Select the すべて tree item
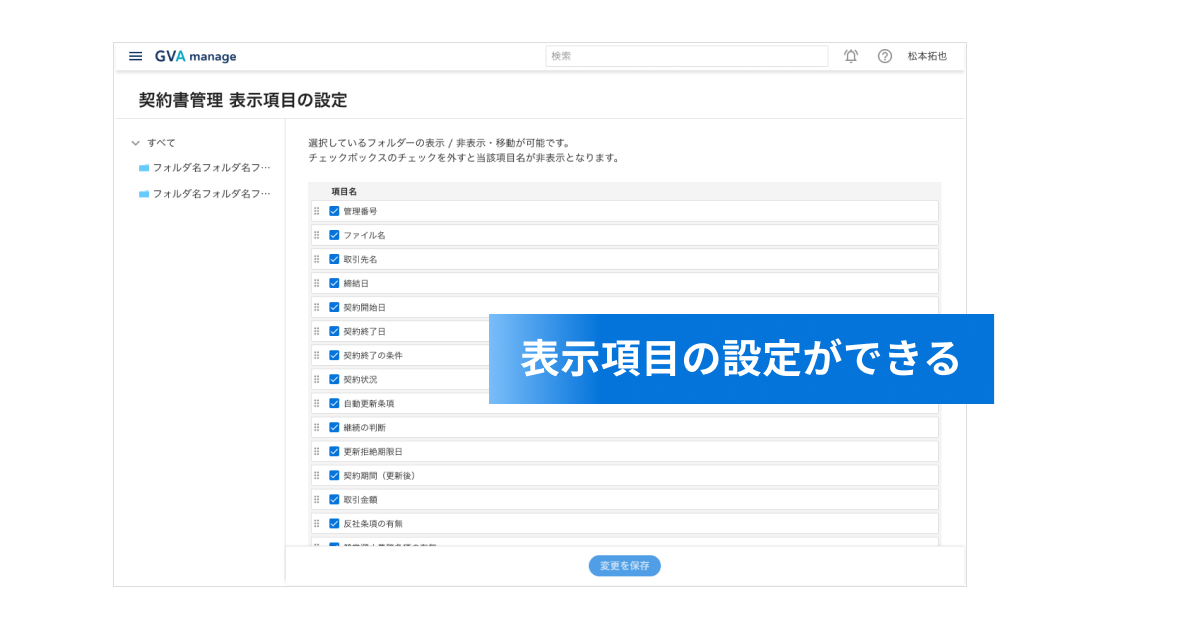 [x=161, y=143]
